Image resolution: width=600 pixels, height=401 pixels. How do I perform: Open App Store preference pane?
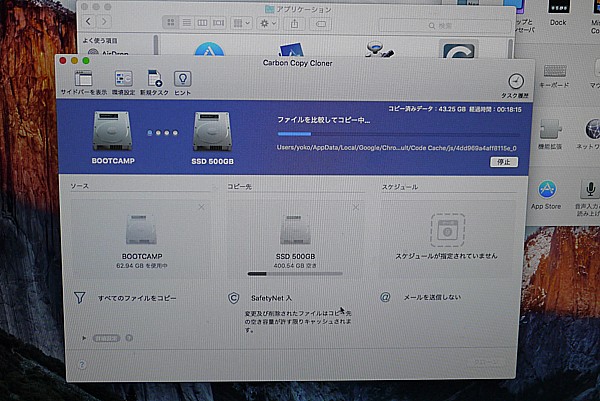coord(546,195)
